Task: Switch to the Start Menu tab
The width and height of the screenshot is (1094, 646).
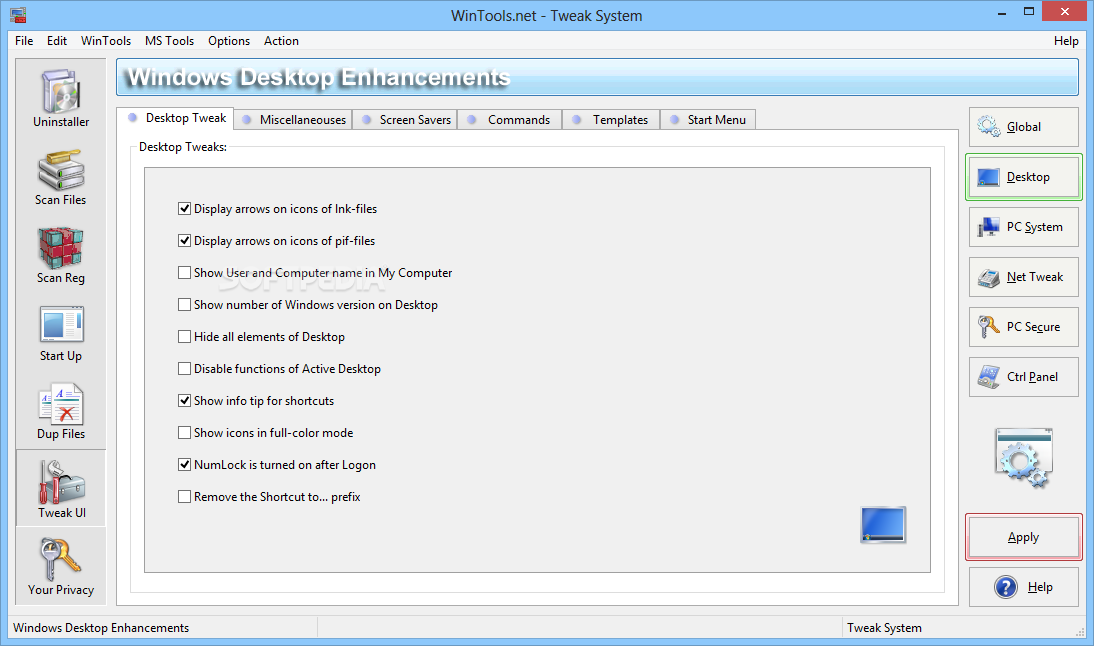Action: (x=707, y=120)
